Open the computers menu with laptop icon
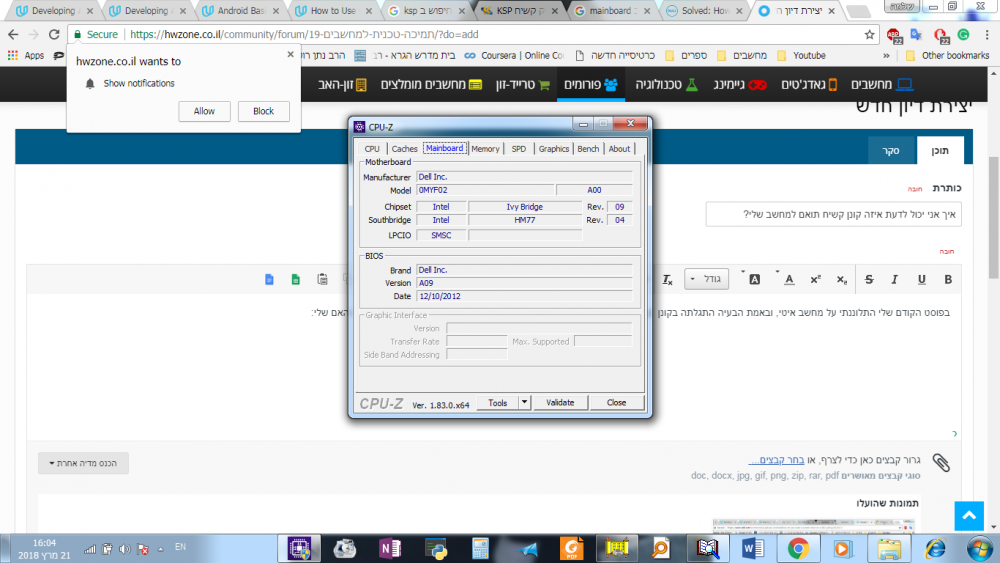 point(882,84)
